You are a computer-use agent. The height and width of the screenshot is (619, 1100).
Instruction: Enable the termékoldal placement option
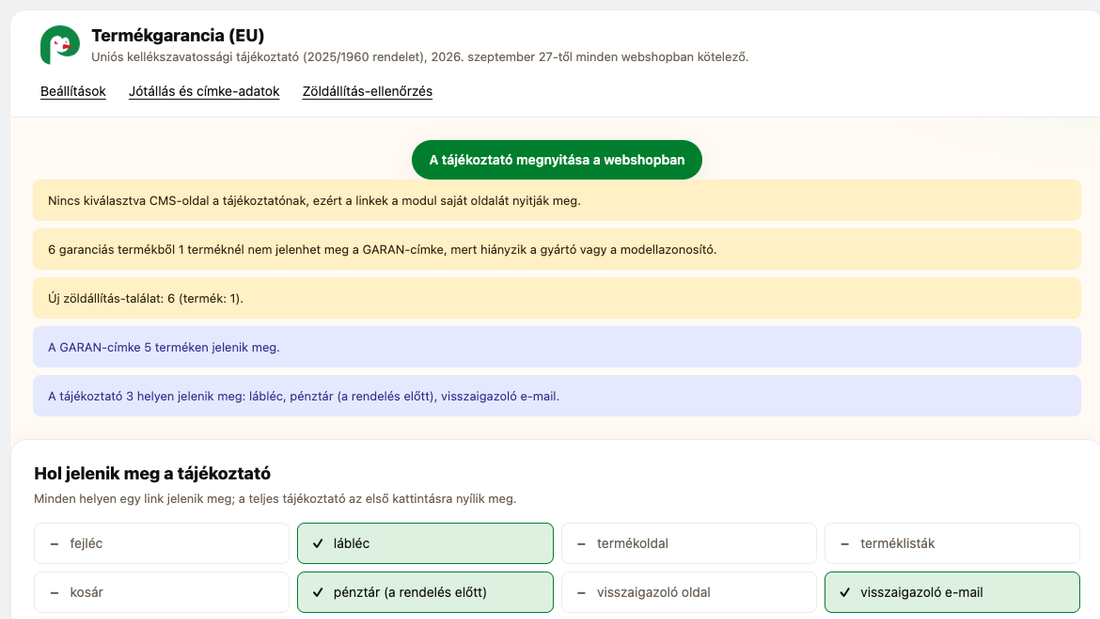689,543
